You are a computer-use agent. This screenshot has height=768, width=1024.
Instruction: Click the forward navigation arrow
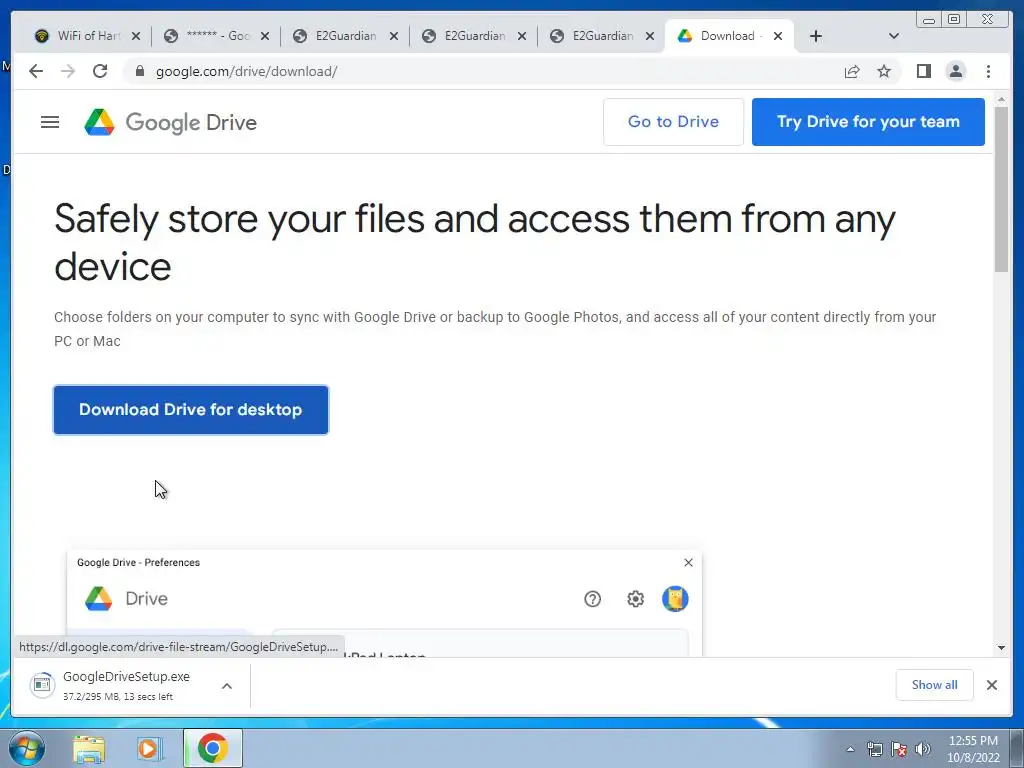(x=68, y=71)
